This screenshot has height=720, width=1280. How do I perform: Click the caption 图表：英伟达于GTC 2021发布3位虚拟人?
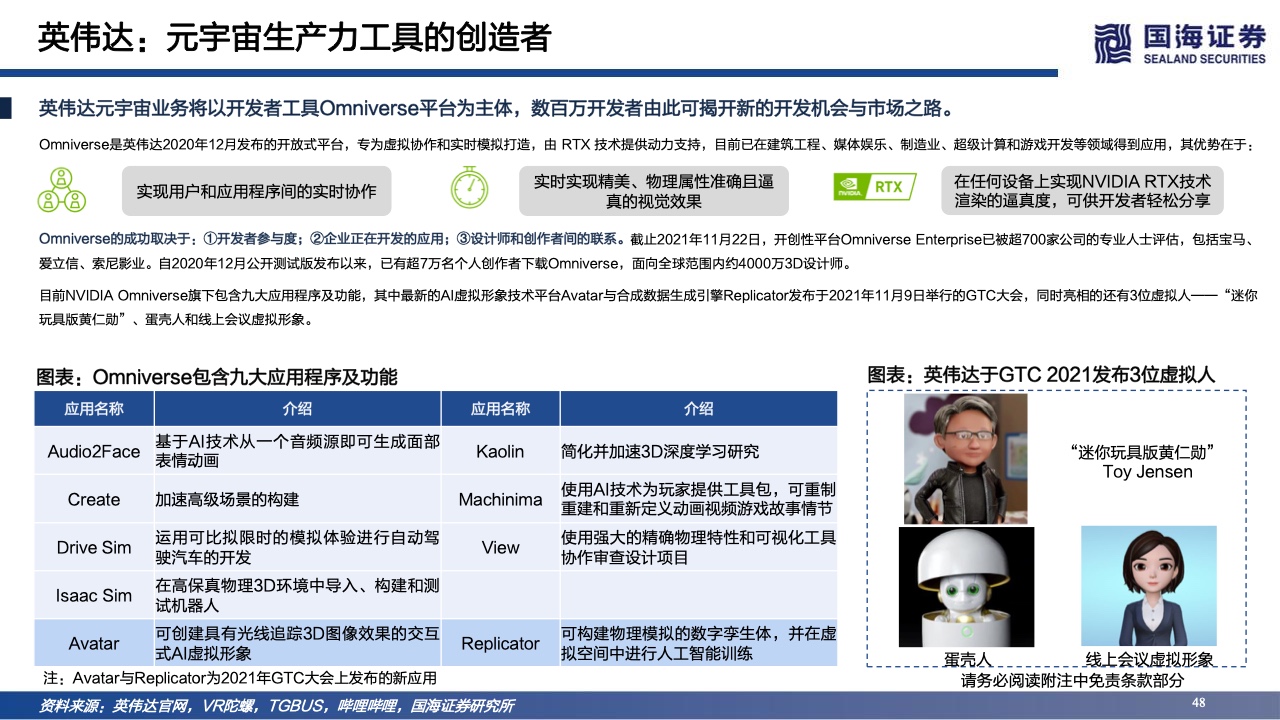1041,375
